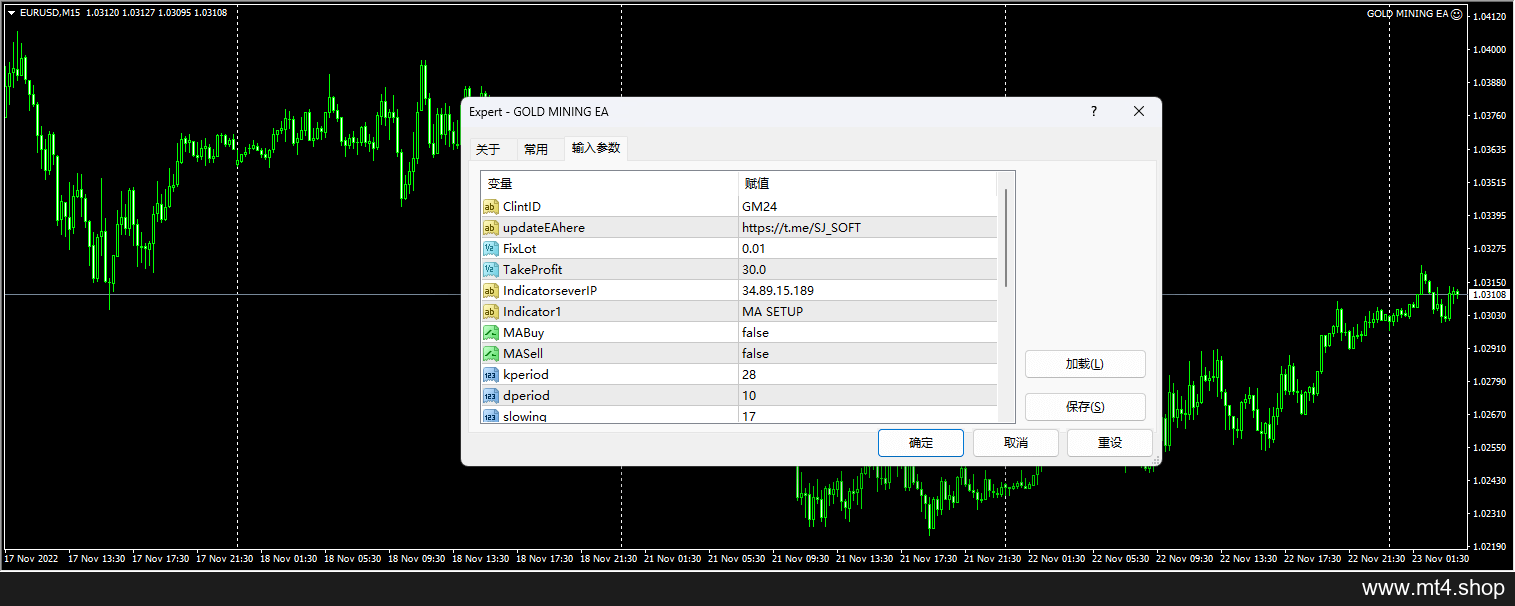Click the dialog resize grip corner

1156,460
